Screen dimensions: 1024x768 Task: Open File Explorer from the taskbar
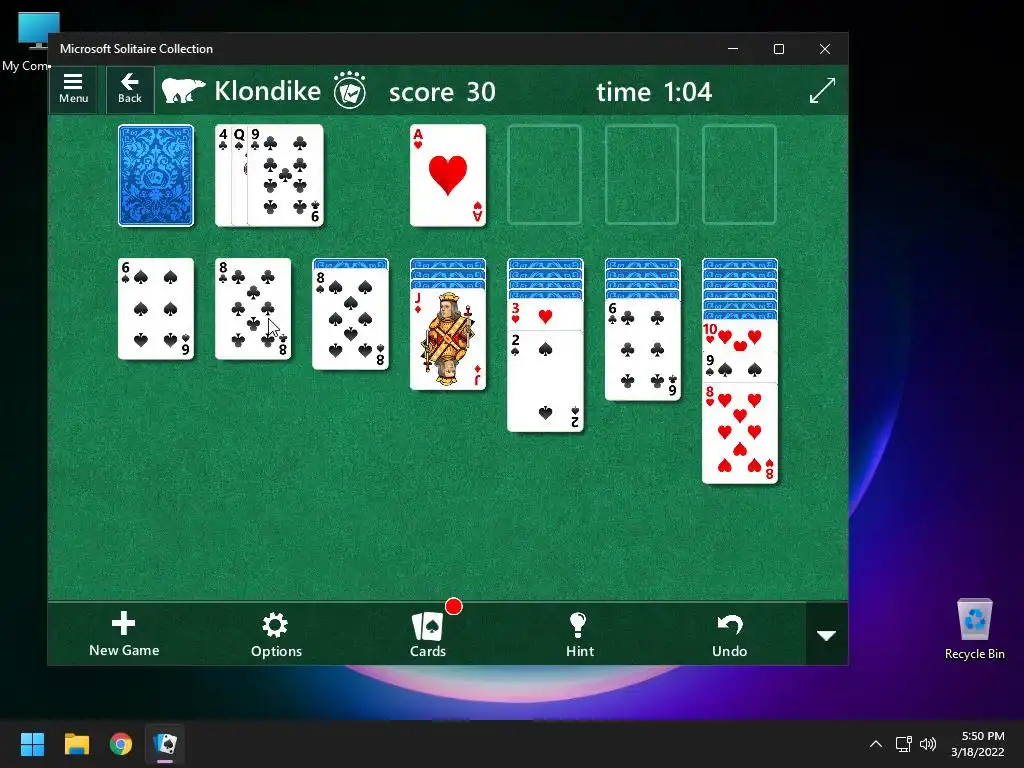[76, 744]
